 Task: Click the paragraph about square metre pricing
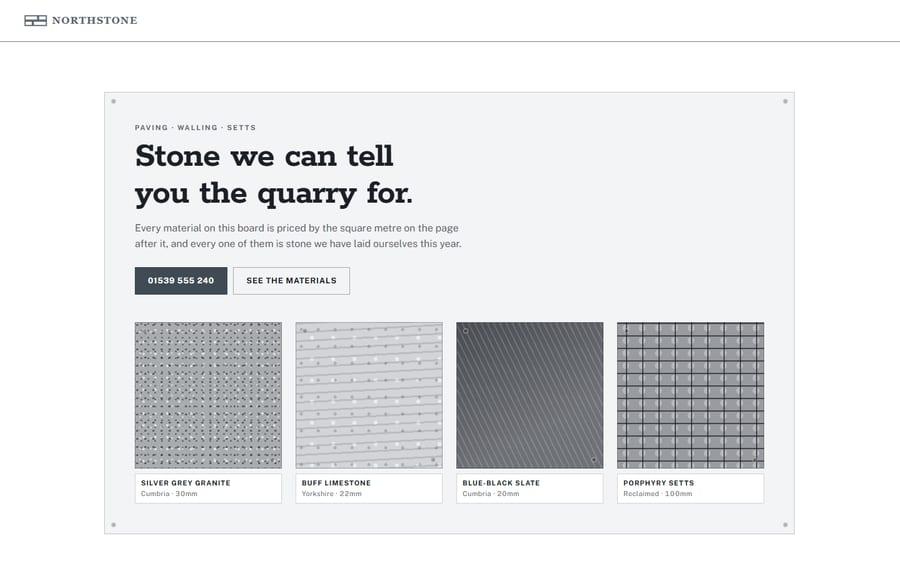pos(298,236)
